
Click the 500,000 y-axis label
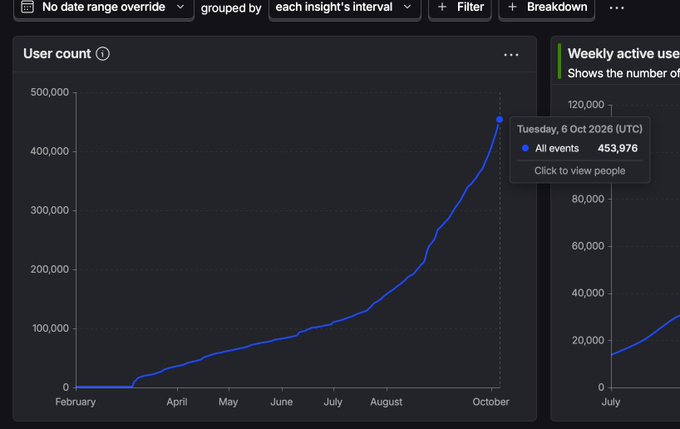click(49, 92)
